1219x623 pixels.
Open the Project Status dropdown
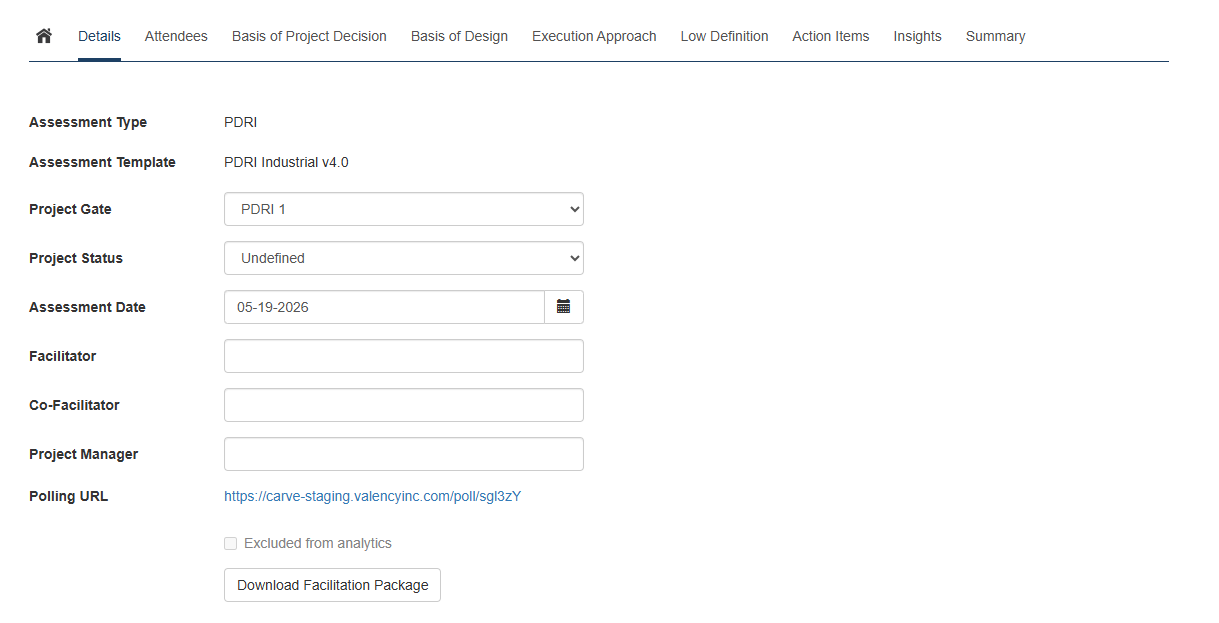[403, 258]
